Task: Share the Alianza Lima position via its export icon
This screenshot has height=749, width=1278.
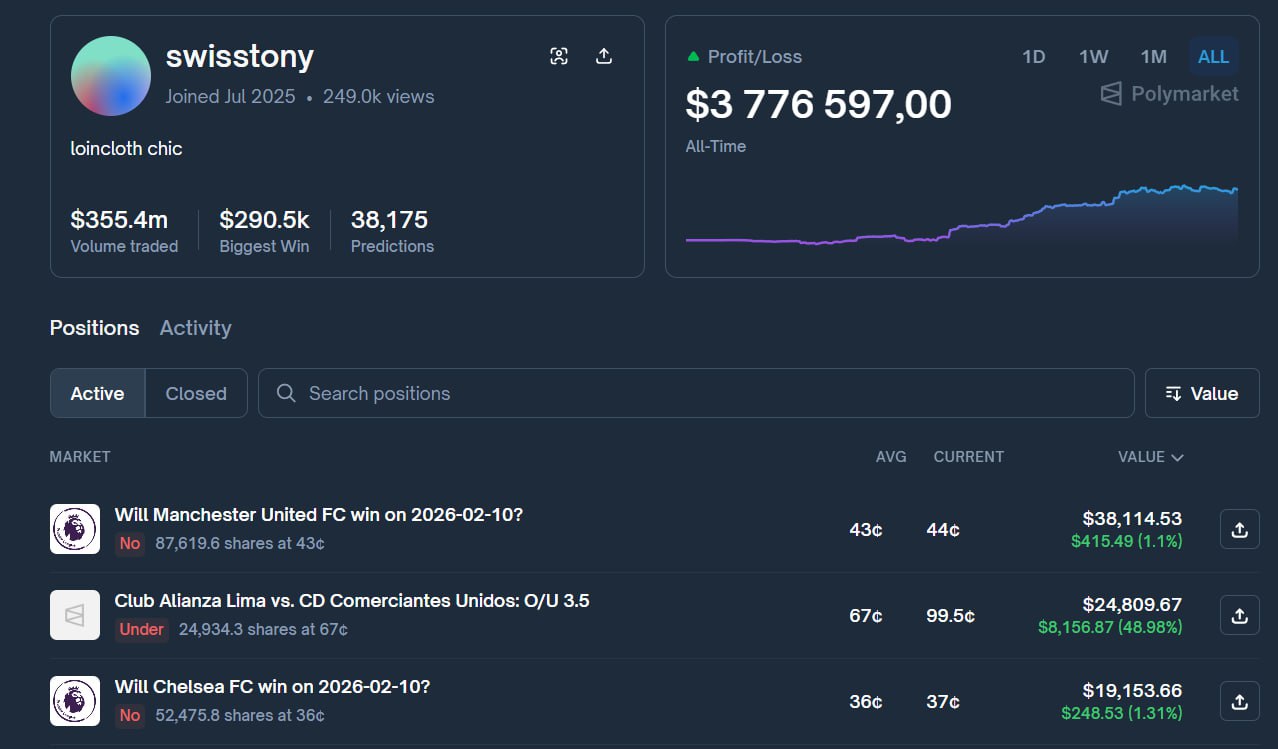Action: tap(1239, 615)
